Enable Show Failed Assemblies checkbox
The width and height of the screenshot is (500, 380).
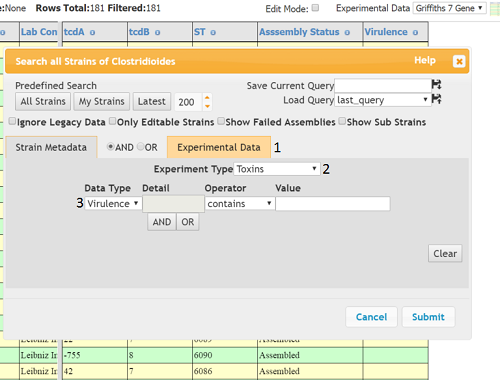[221, 121]
